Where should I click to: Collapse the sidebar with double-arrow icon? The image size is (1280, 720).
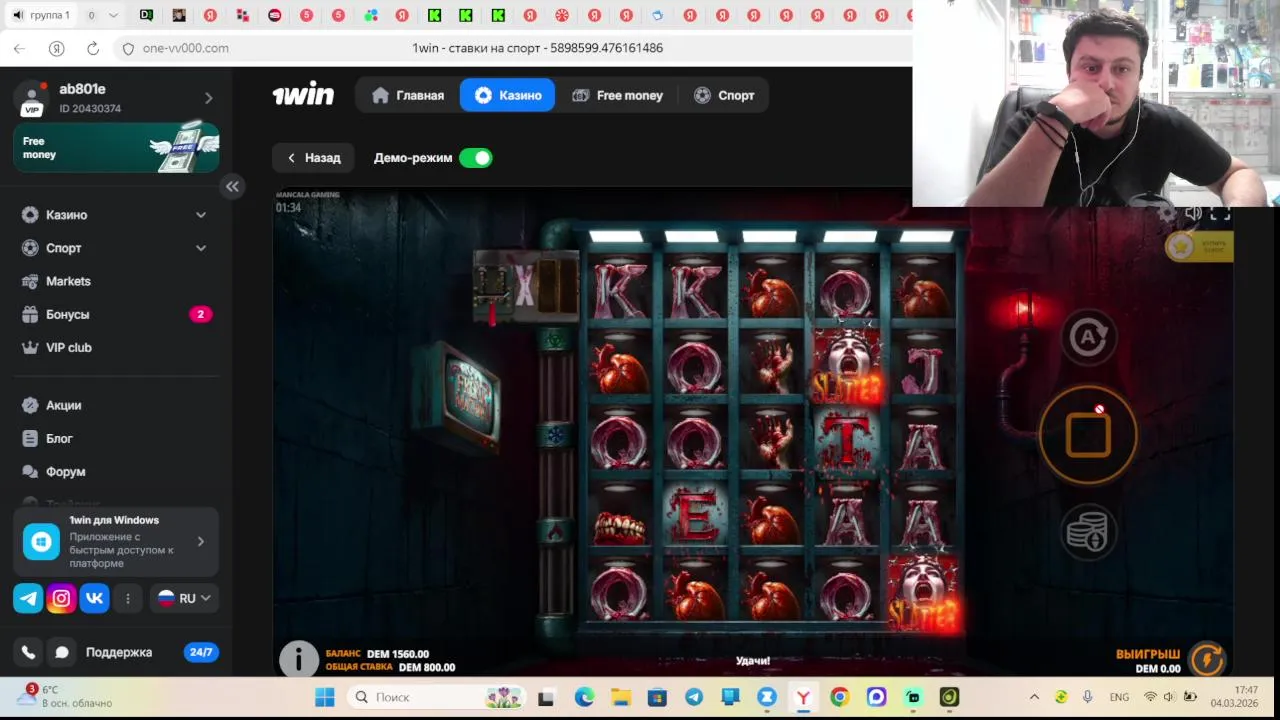pos(232,186)
